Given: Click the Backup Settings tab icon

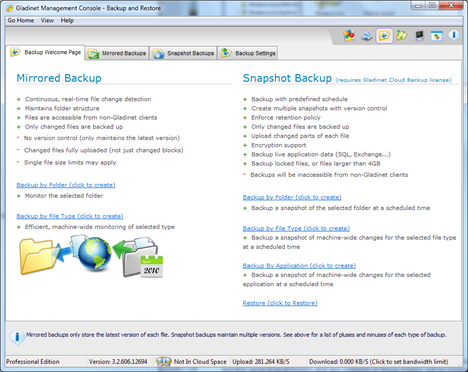Looking at the screenshot, I should [x=226, y=53].
